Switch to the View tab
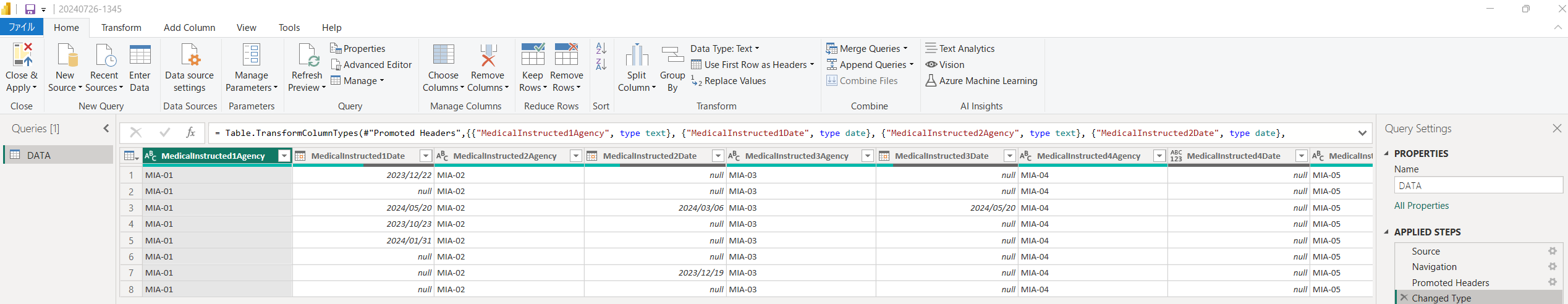 246,27
